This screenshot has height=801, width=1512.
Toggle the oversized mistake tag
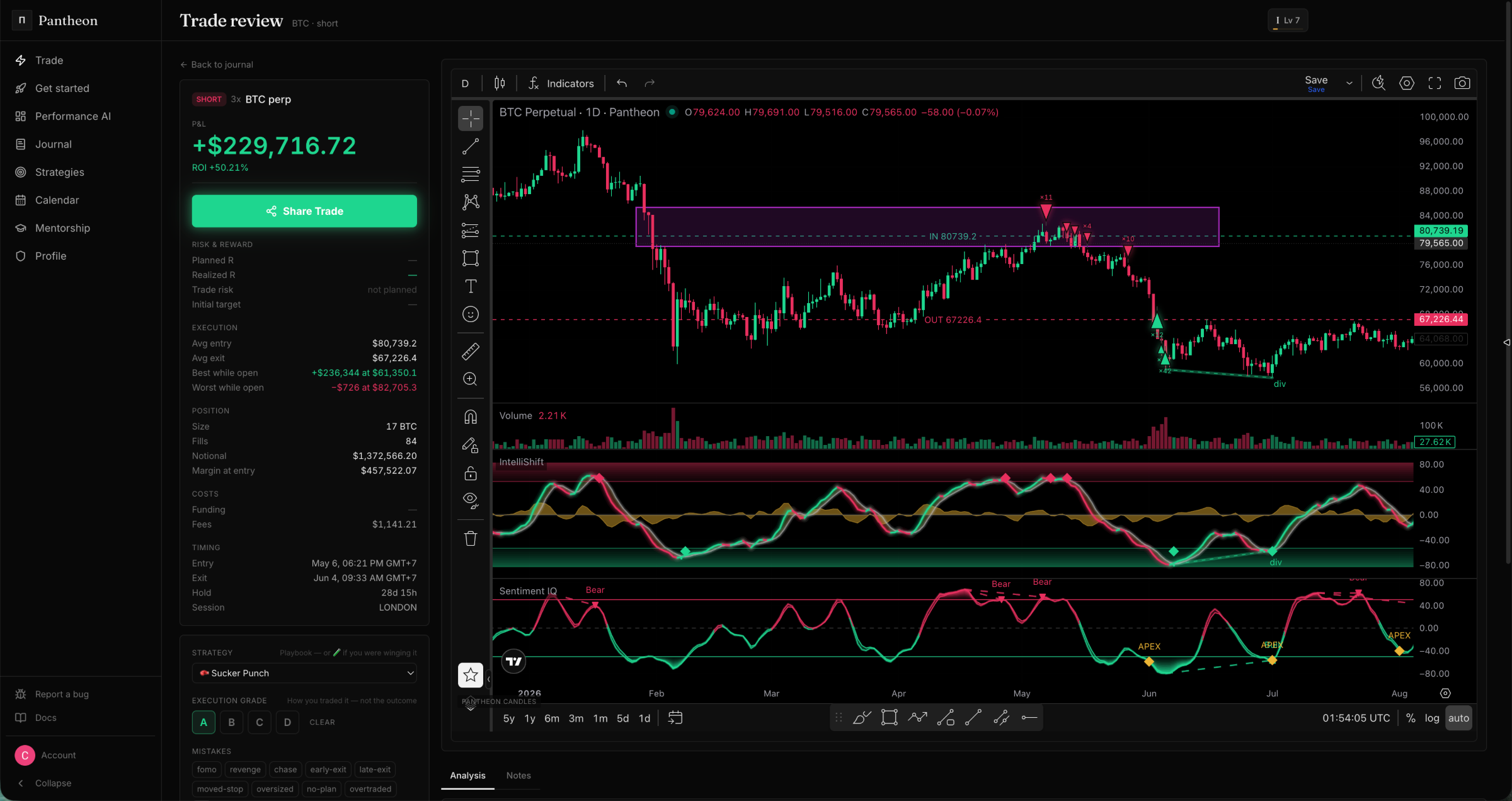275,789
